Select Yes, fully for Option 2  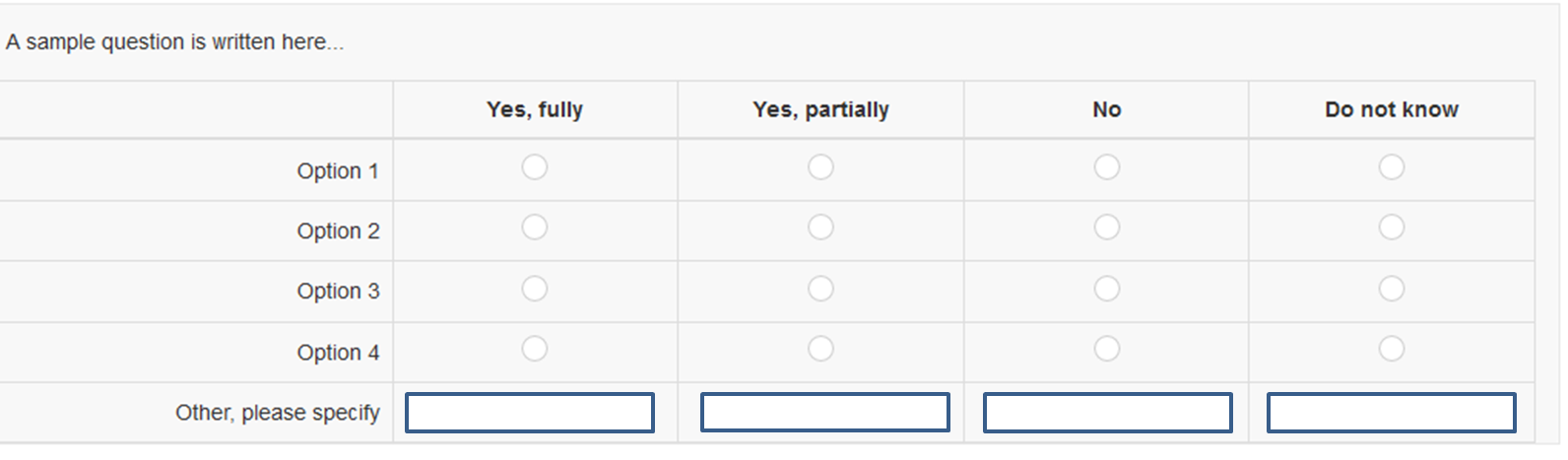coord(535,228)
